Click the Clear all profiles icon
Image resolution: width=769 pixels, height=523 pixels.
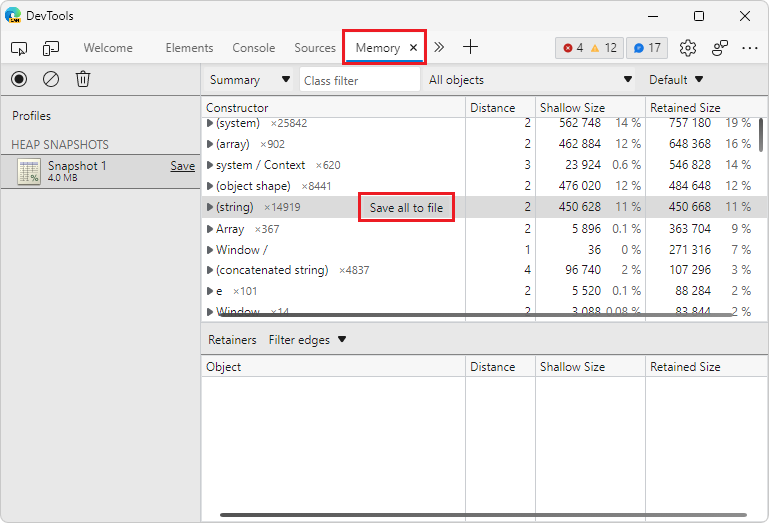51,79
